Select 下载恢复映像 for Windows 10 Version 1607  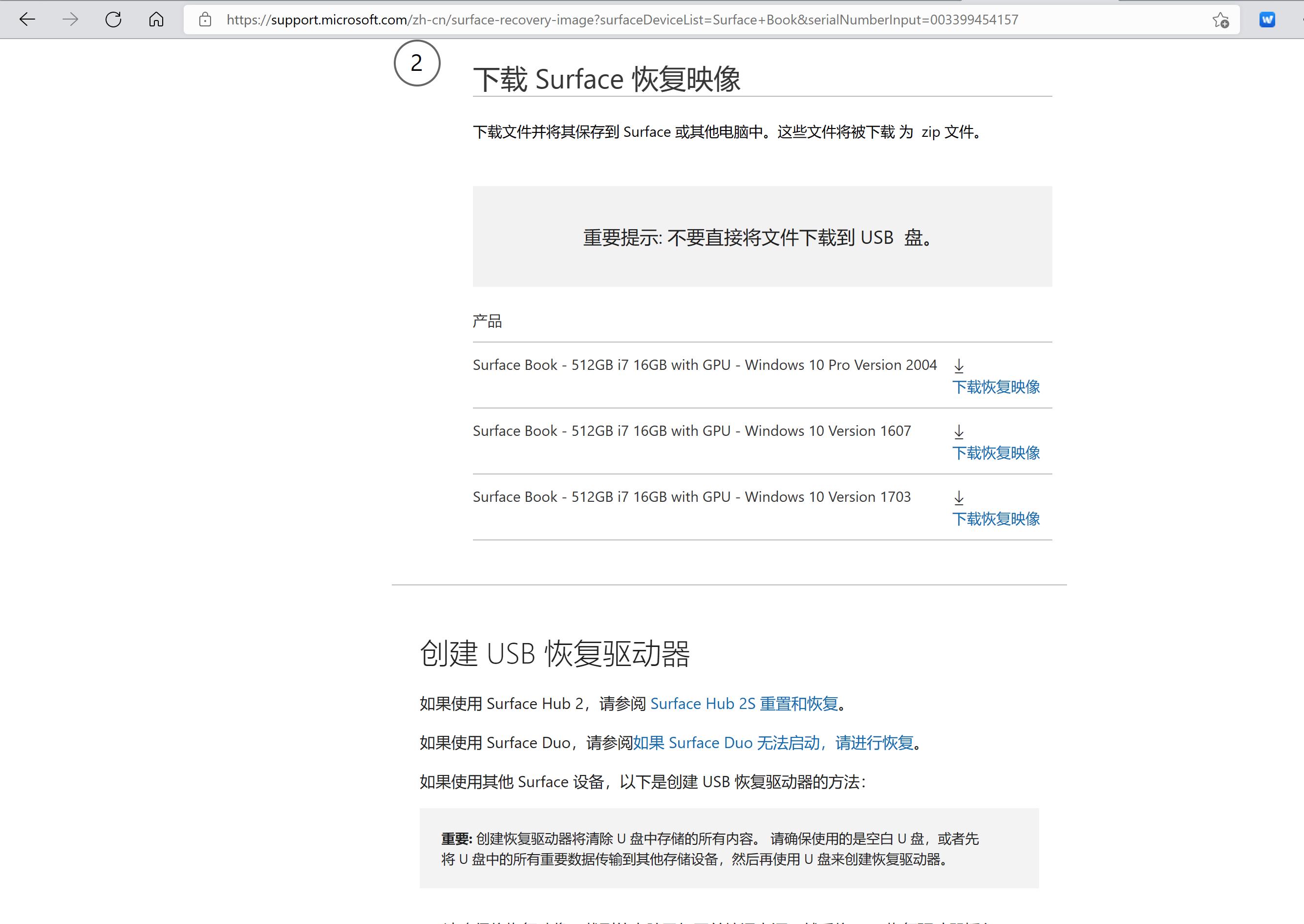(x=996, y=453)
